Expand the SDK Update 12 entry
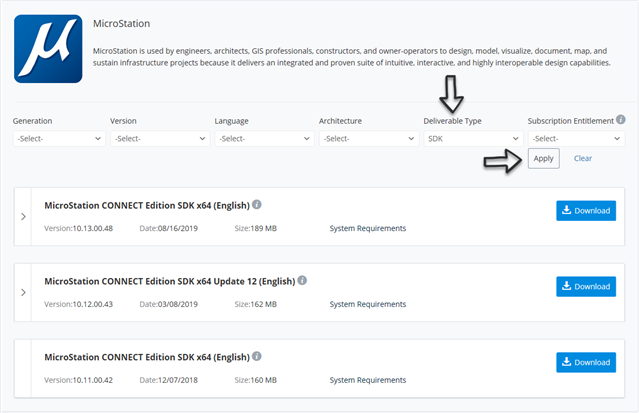The height and width of the screenshot is (413, 639). tap(23, 292)
